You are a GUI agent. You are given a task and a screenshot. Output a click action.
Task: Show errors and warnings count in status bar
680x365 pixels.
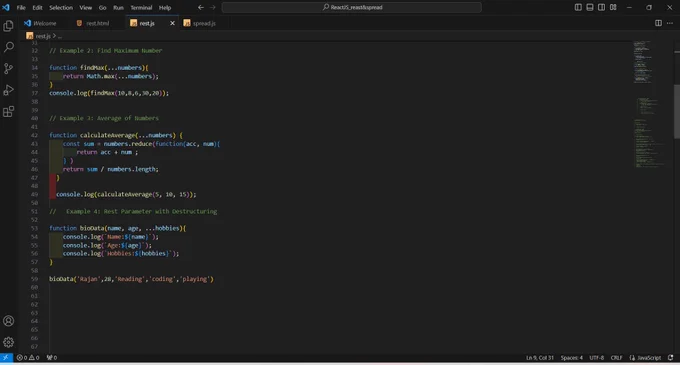[x=28, y=358]
